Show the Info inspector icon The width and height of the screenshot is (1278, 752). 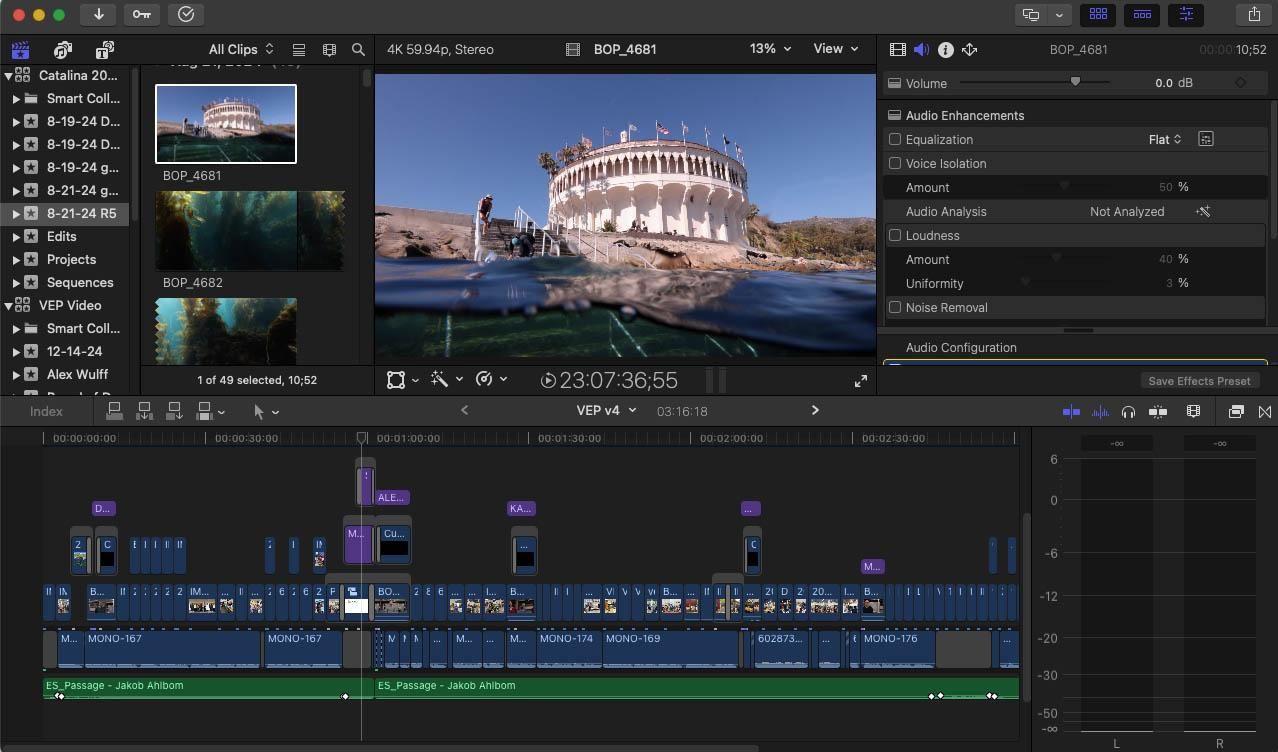(x=945, y=49)
